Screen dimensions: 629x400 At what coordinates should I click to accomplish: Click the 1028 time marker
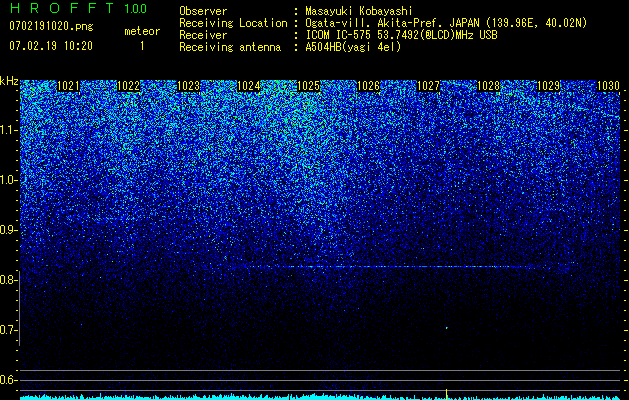489,86
